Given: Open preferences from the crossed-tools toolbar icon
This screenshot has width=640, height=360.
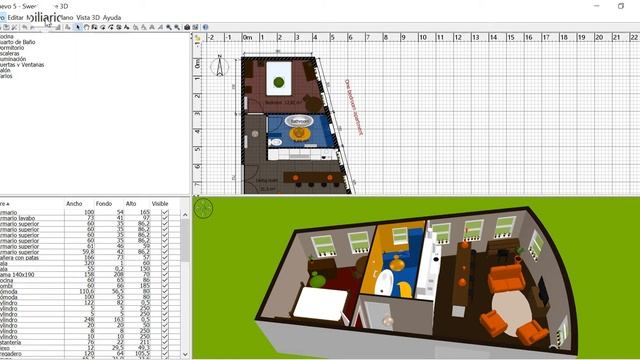Looking at the screenshot, I should [14, 27].
